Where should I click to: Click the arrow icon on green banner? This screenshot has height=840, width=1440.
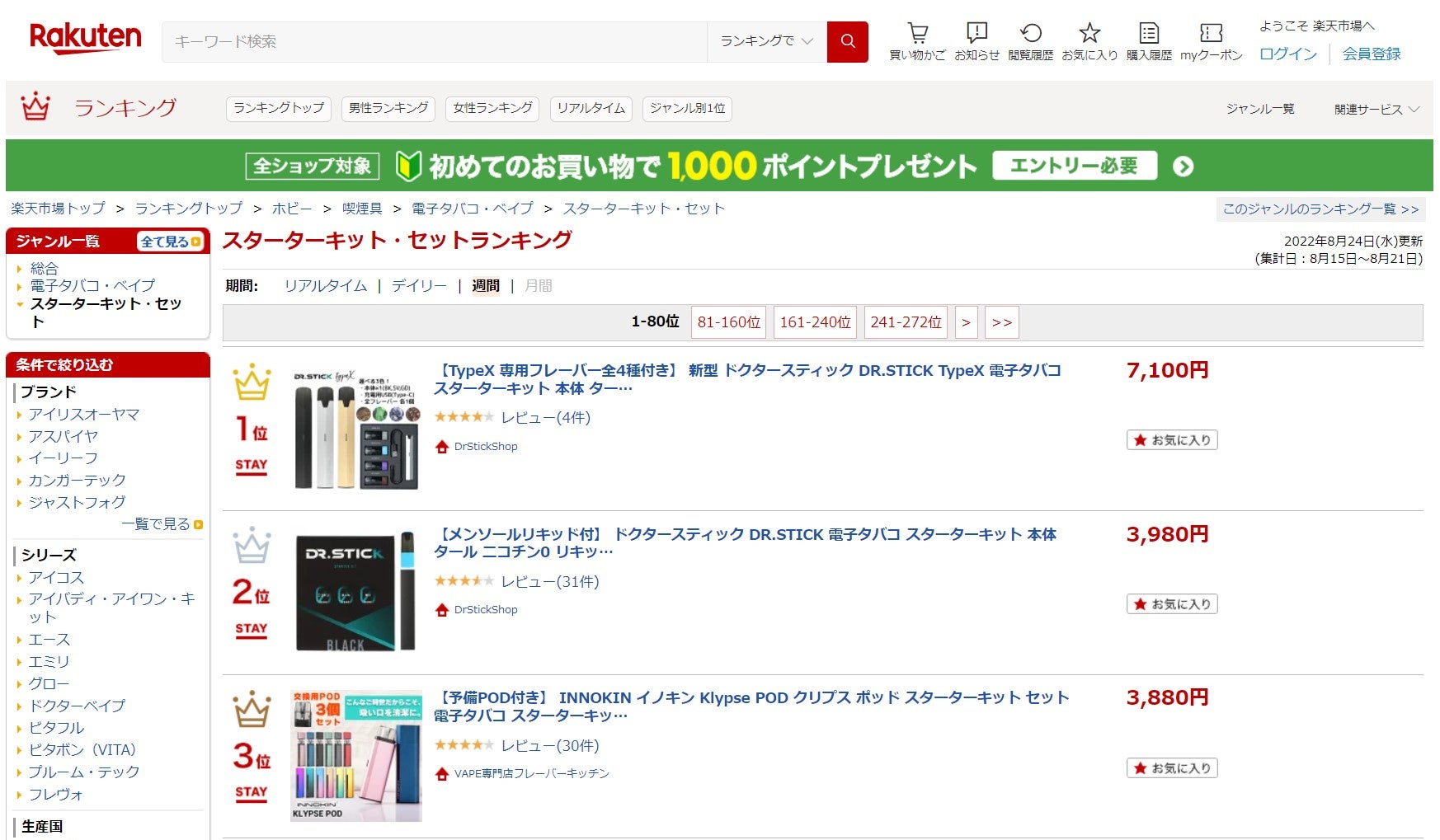(1183, 167)
